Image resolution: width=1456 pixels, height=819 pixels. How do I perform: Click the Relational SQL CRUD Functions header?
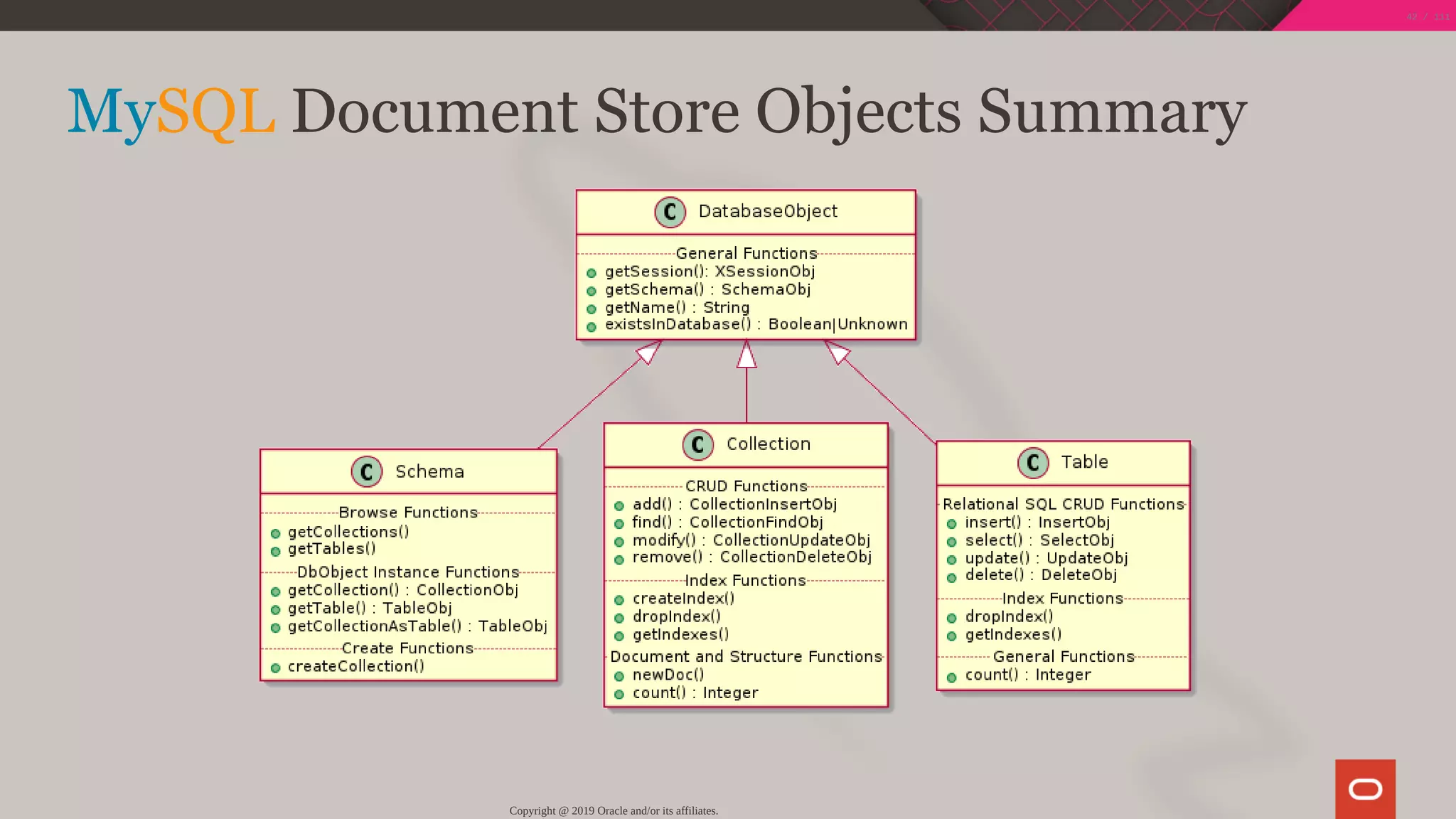click(x=1063, y=504)
